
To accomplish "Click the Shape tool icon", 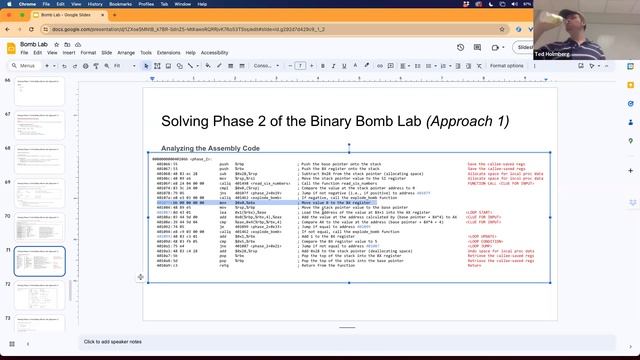I will 179,66.
